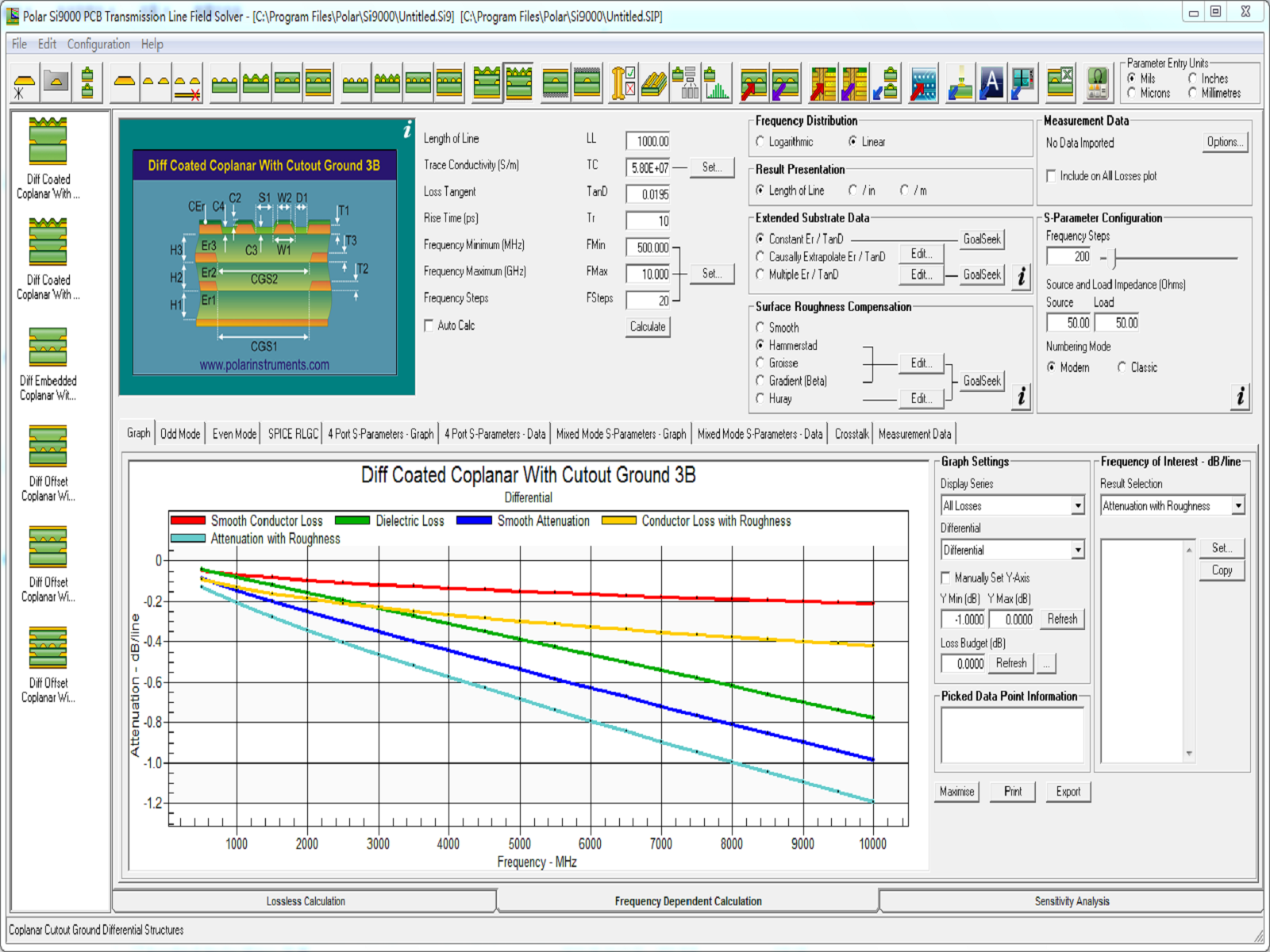The image size is (1270, 952).
Task: Click the Excel export toolbar icon
Action: click(1060, 82)
